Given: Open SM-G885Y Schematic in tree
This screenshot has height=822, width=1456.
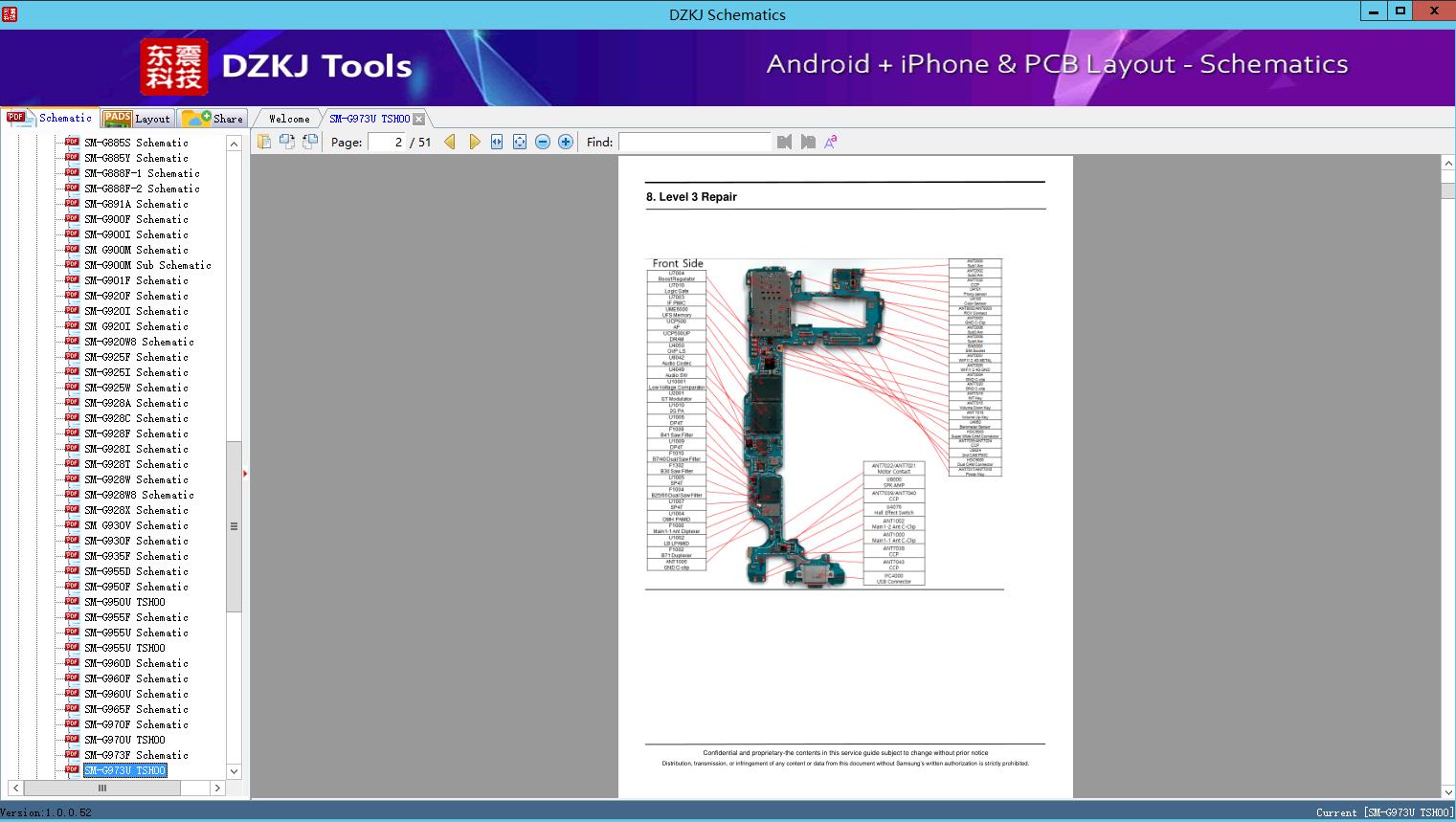Looking at the screenshot, I should tap(136, 158).
